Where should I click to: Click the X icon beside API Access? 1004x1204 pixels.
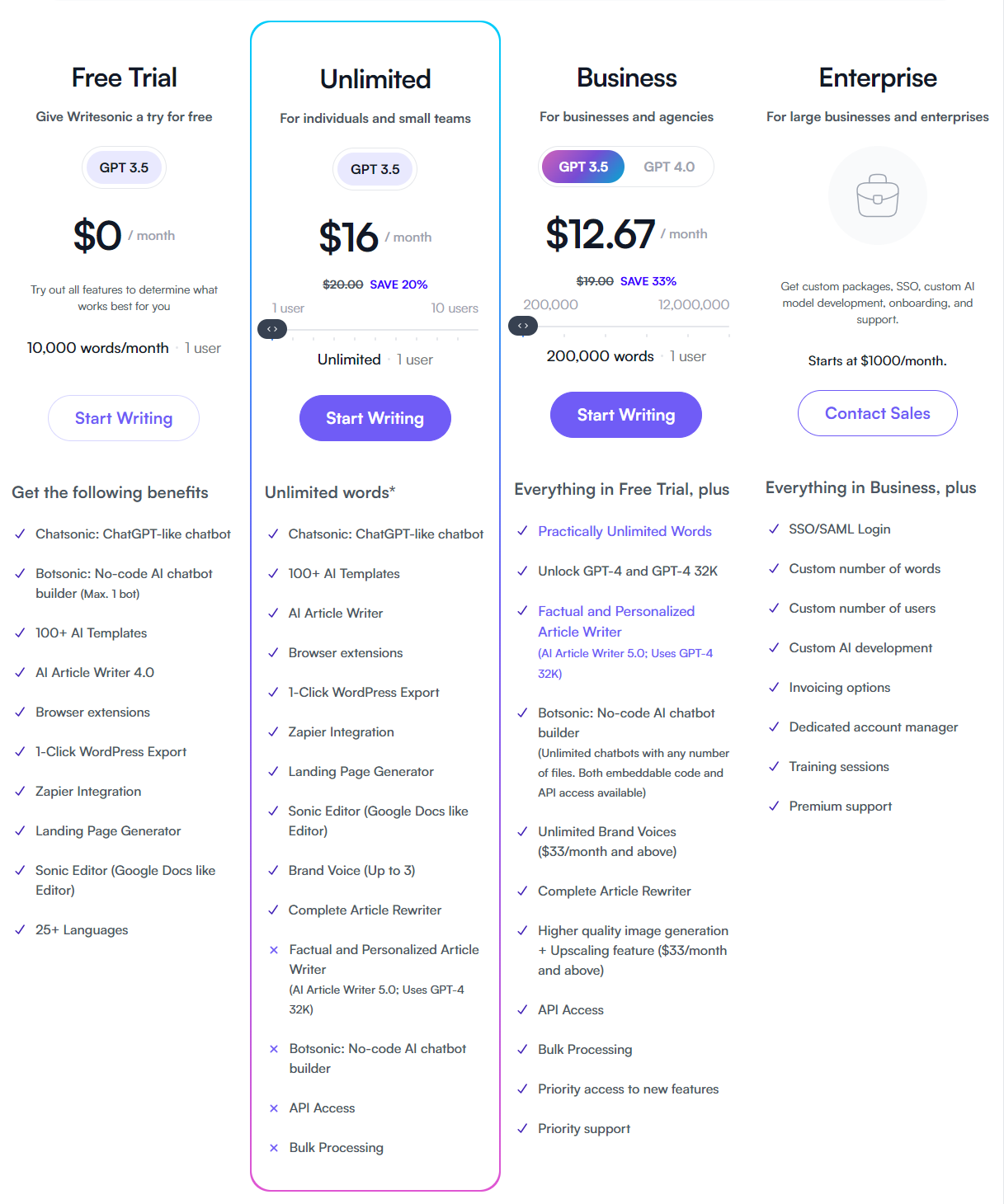274,1108
